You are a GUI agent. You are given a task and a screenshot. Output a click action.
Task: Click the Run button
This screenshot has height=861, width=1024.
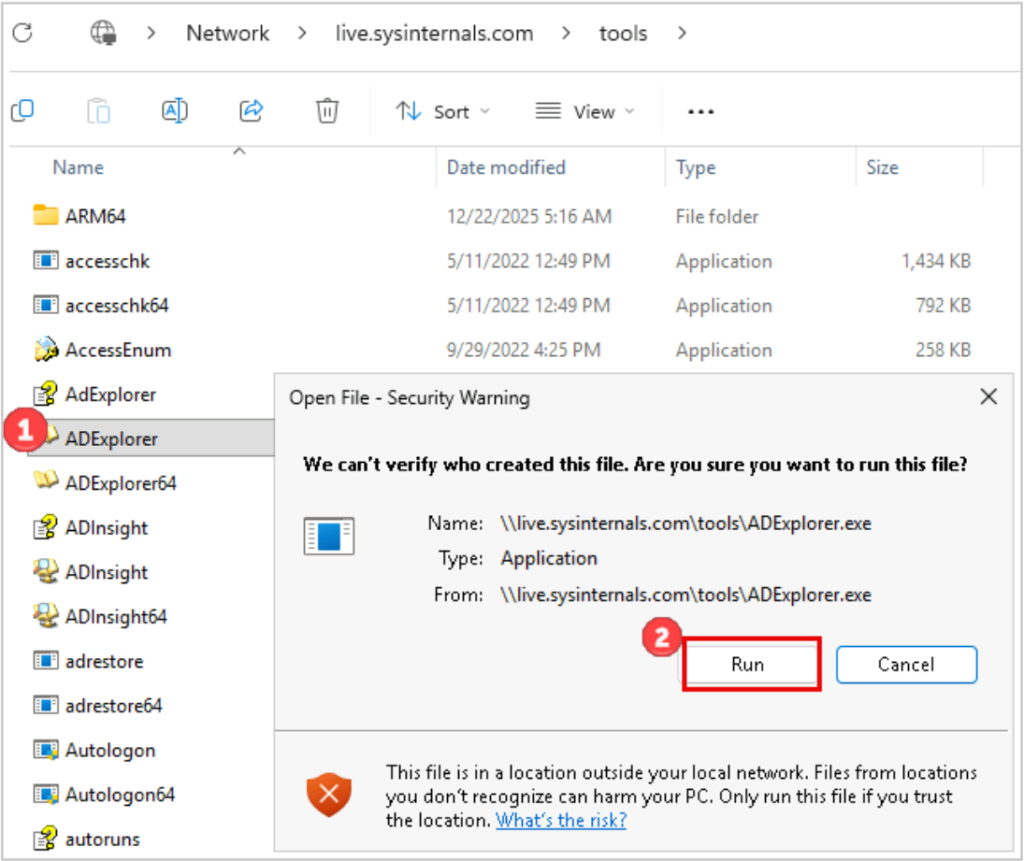[x=747, y=665]
